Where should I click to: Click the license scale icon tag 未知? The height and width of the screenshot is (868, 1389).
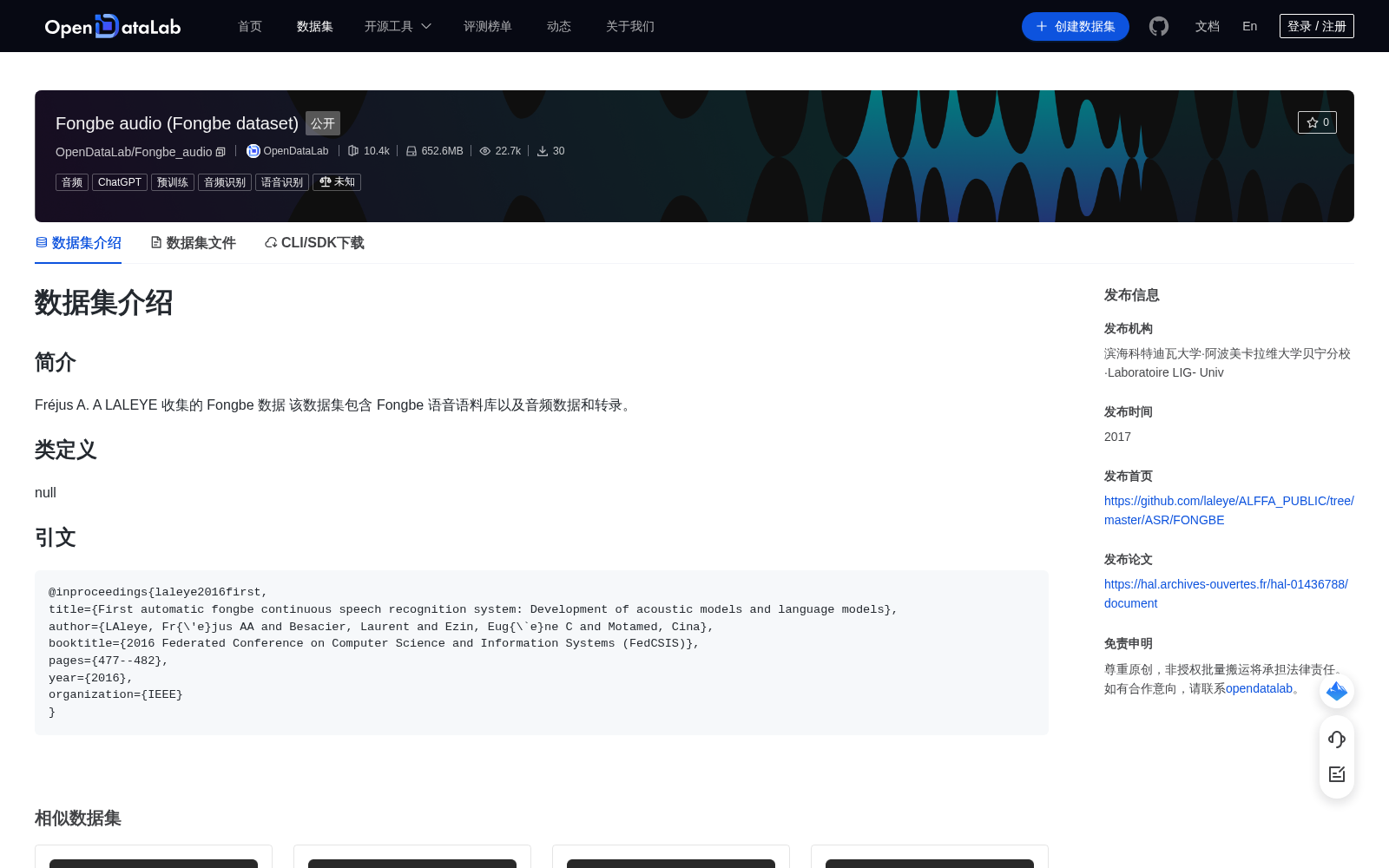(x=337, y=182)
